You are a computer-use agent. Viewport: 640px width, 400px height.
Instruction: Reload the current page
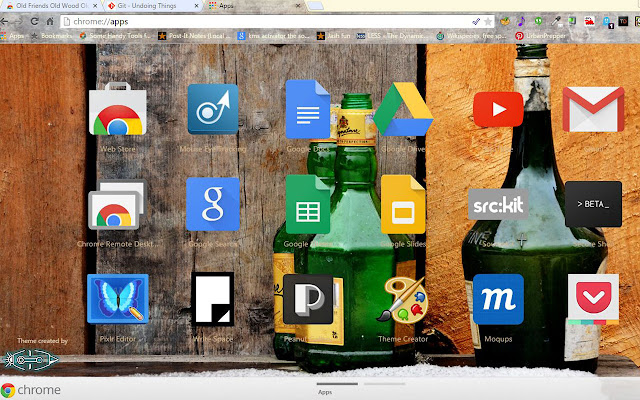(34, 21)
